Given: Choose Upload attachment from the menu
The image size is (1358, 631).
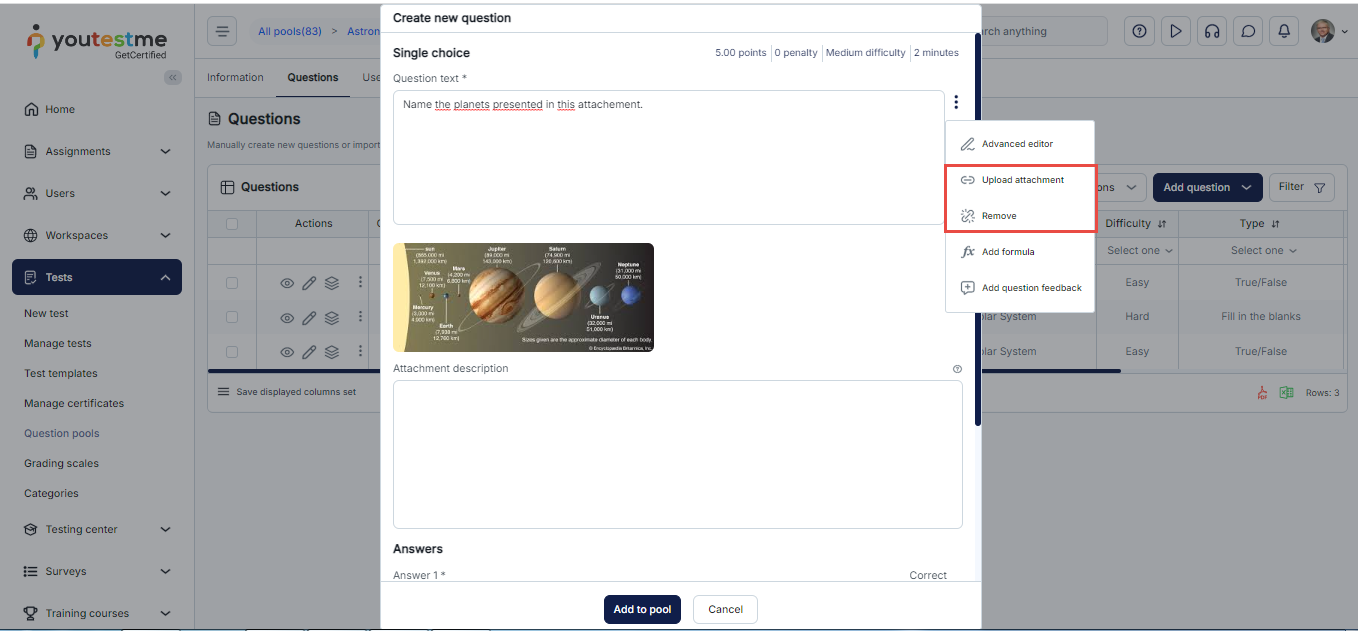Looking at the screenshot, I should coord(1020,180).
